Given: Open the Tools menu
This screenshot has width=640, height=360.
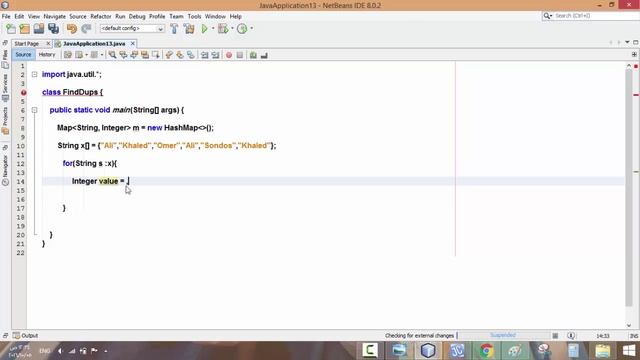Looking at the screenshot, I should 194,16.
